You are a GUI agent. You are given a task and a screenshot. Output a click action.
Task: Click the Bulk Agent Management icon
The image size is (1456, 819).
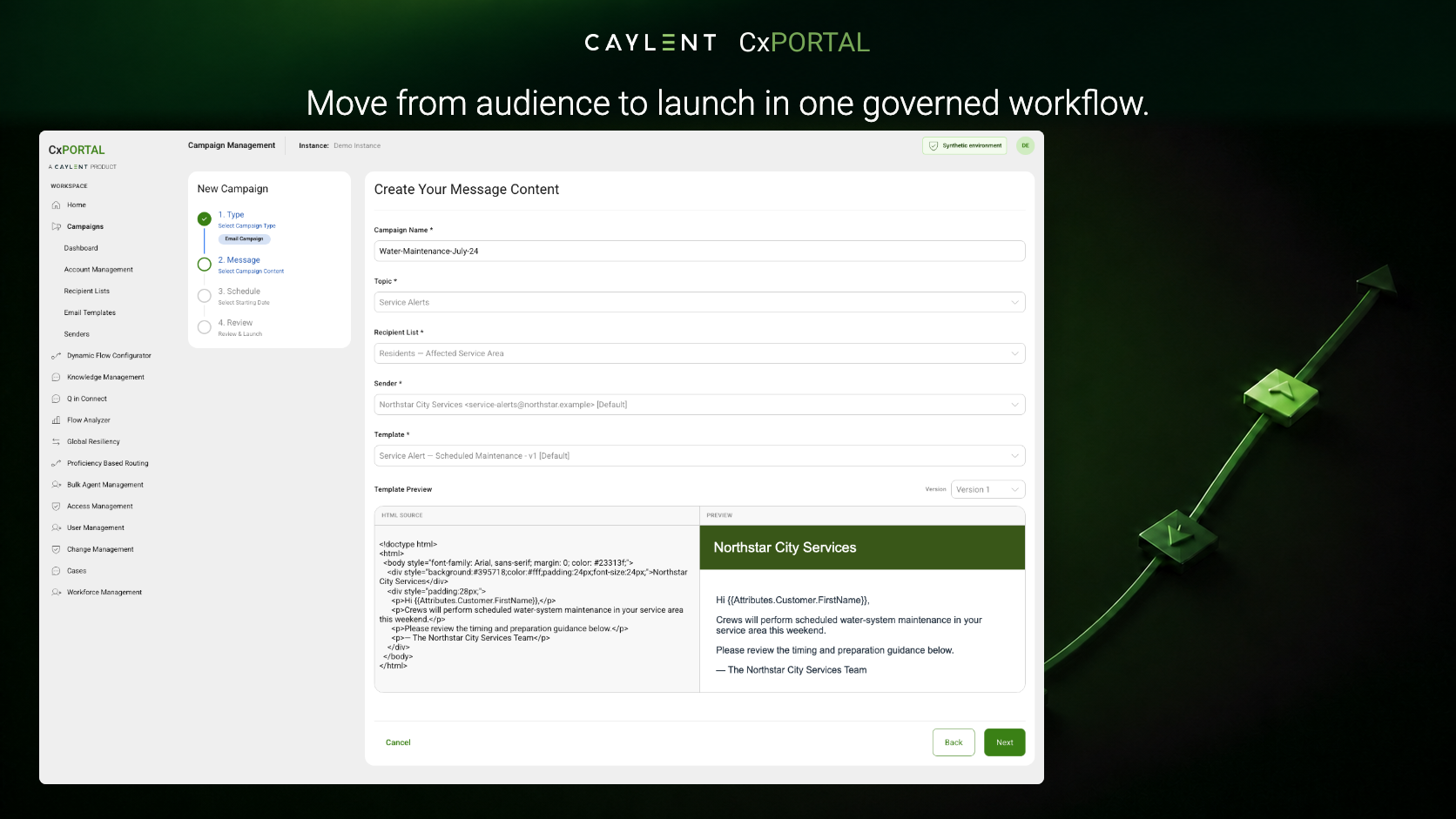click(56, 485)
